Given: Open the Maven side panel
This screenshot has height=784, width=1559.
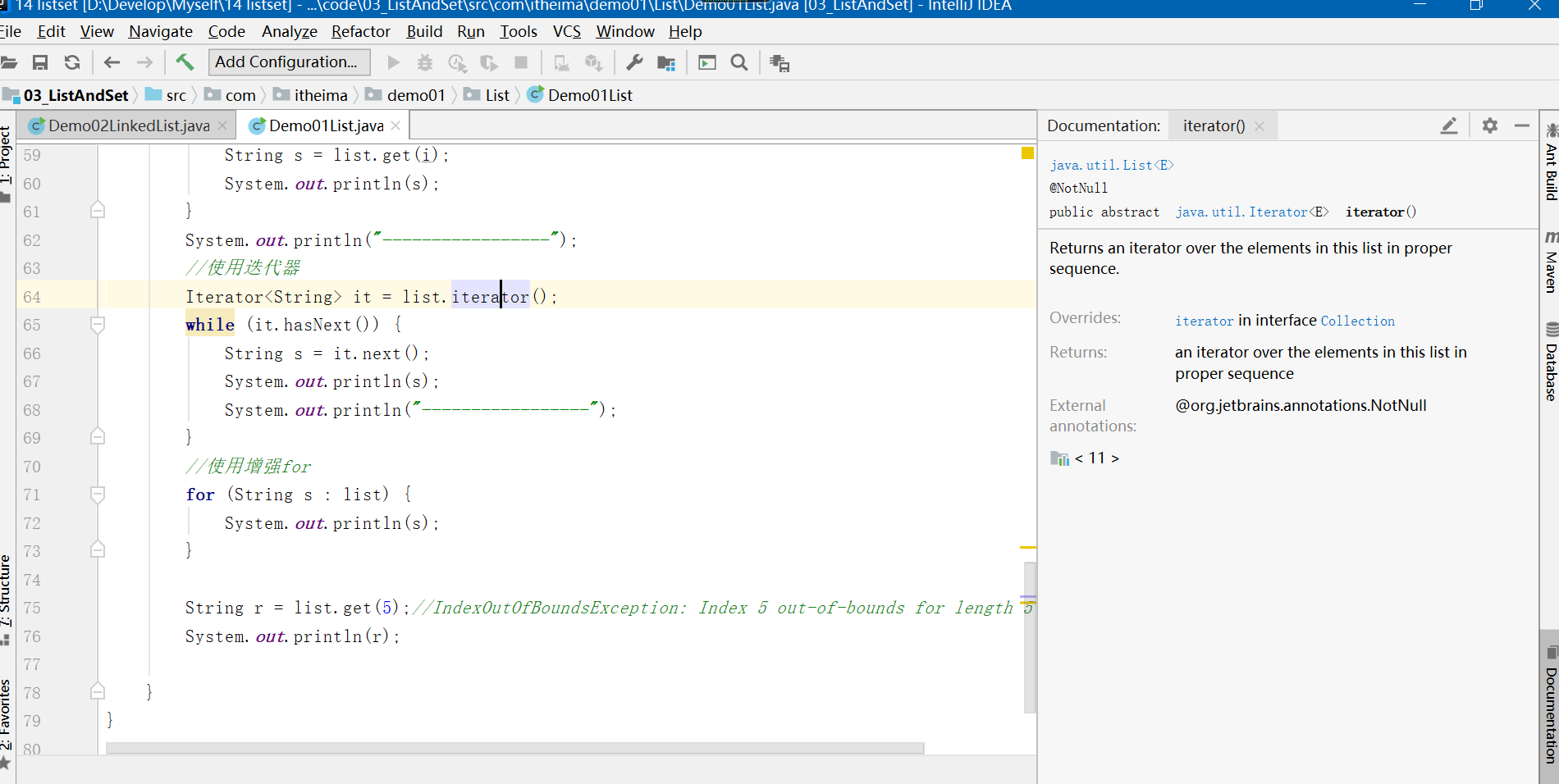Looking at the screenshot, I should [x=1551, y=262].
